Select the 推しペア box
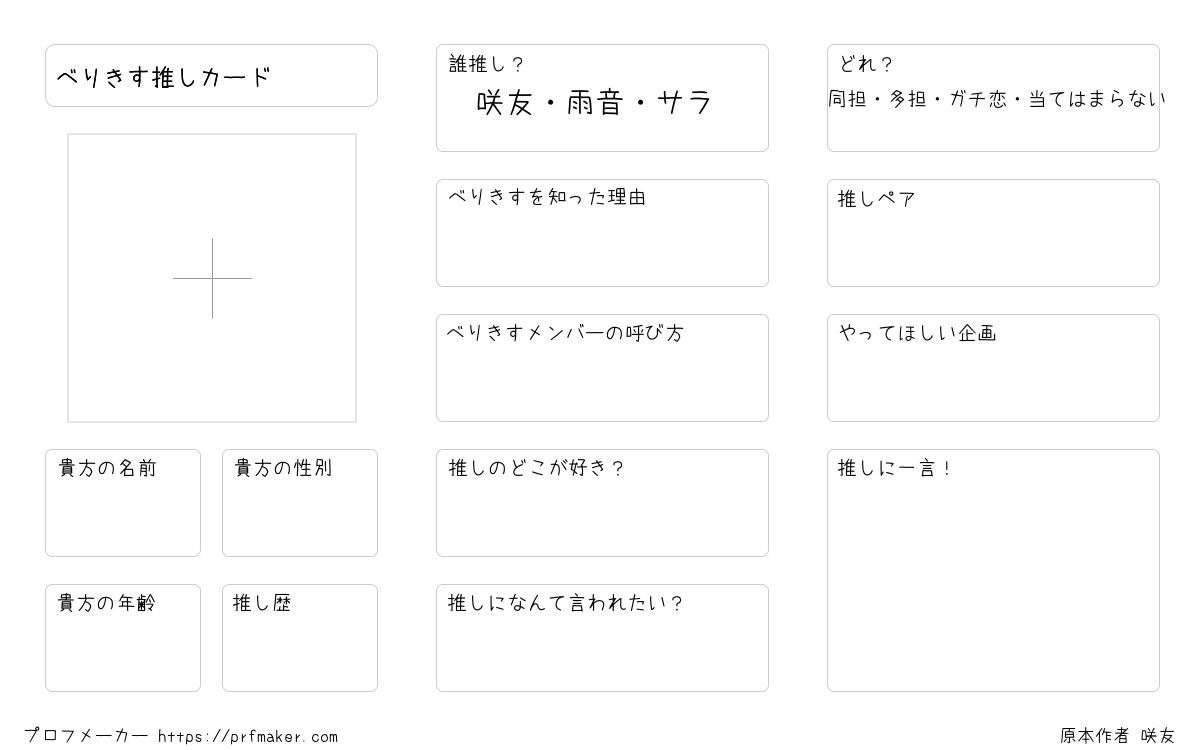The image size is (1200, 750). coord(993,233)
